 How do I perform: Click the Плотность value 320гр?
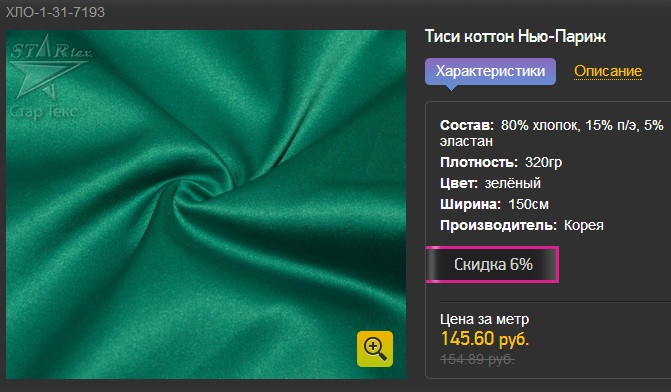tap(543, 163)
